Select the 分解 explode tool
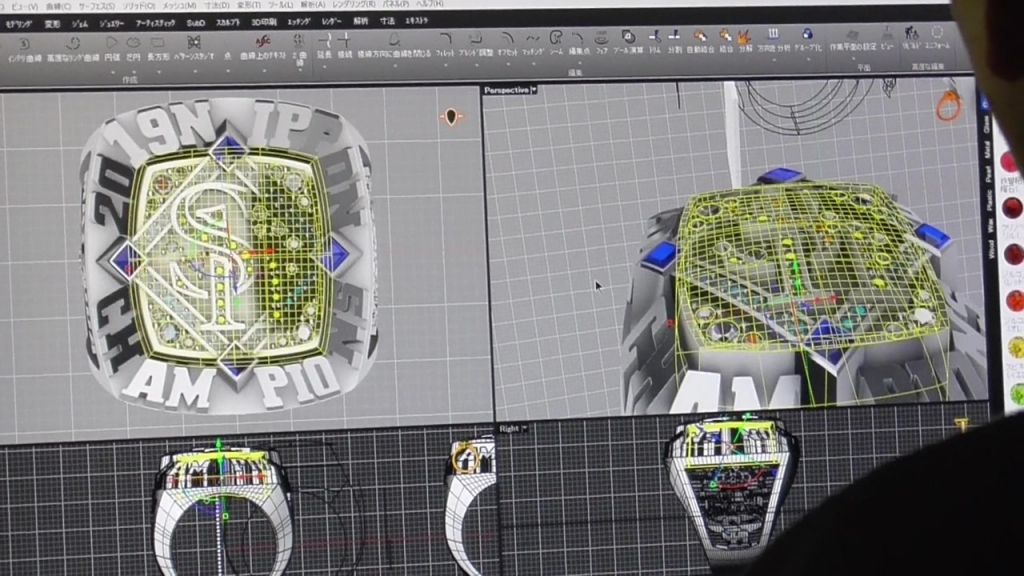Viewport: 1024px width, 576px height. coord(744,40)
